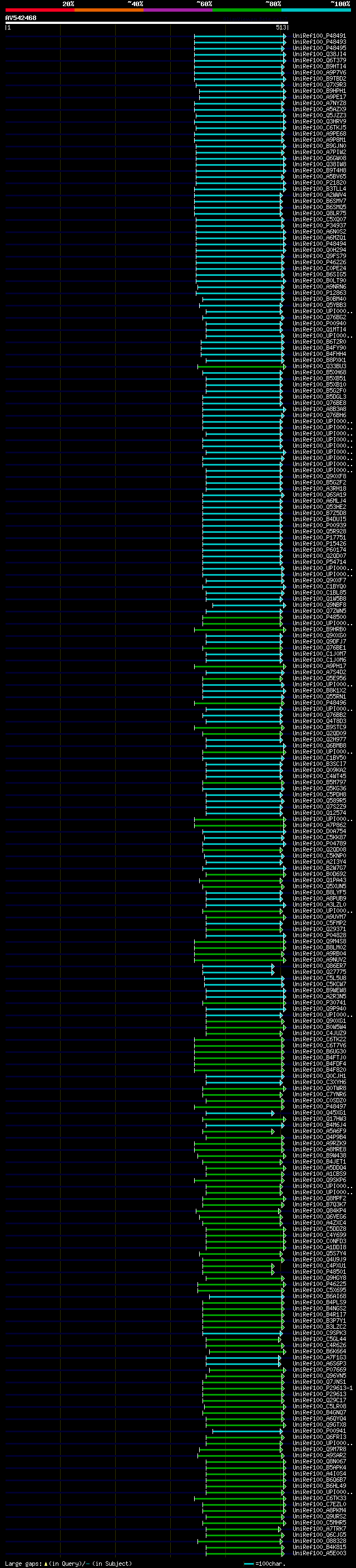
Task: Select the UniRef100_Q53HE2 label
Action: (319, 507)
